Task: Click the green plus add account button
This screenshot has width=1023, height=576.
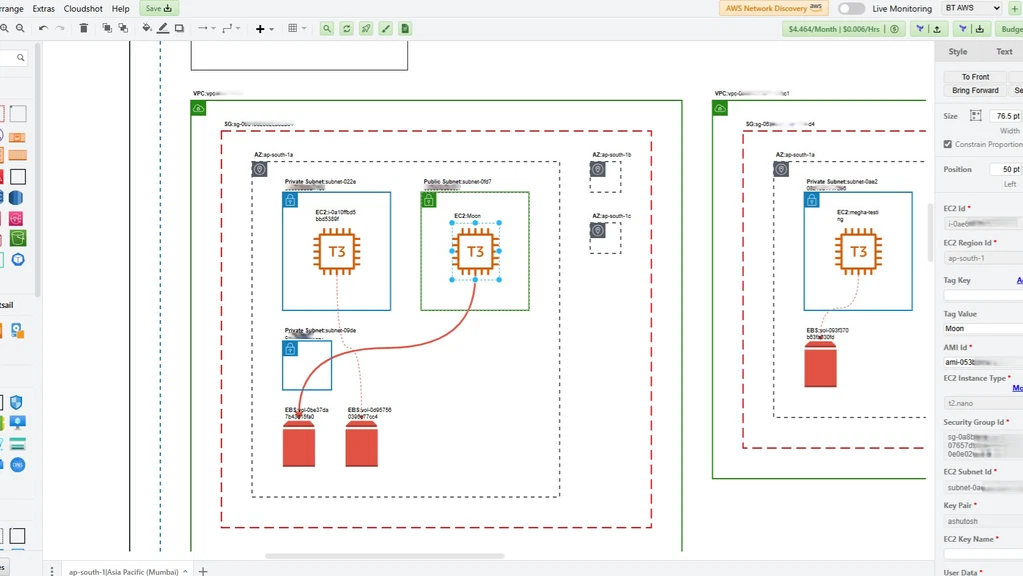Action: click(x=1015, y=8)
